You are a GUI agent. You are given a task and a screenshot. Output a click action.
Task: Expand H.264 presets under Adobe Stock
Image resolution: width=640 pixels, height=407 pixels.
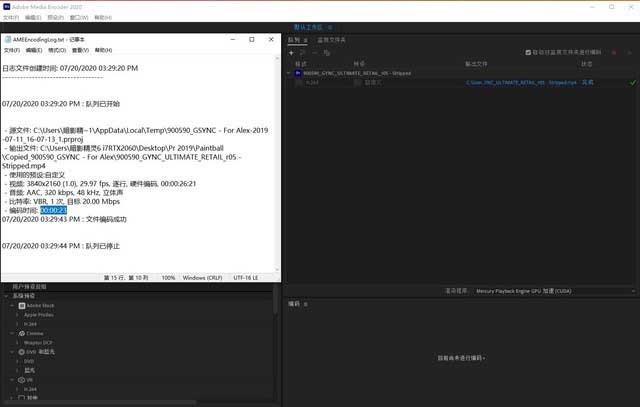click(17, 324)
